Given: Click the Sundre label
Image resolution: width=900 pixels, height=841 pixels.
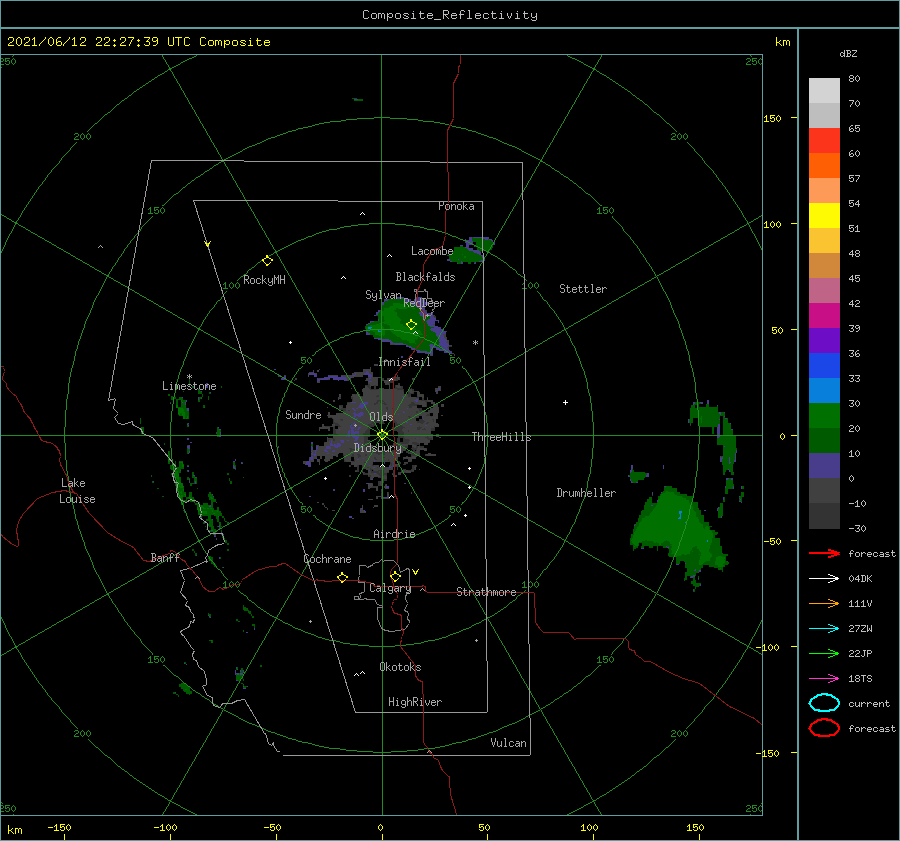Looking at the screenshot, I should pyautogui.click(x=303, y=414).
